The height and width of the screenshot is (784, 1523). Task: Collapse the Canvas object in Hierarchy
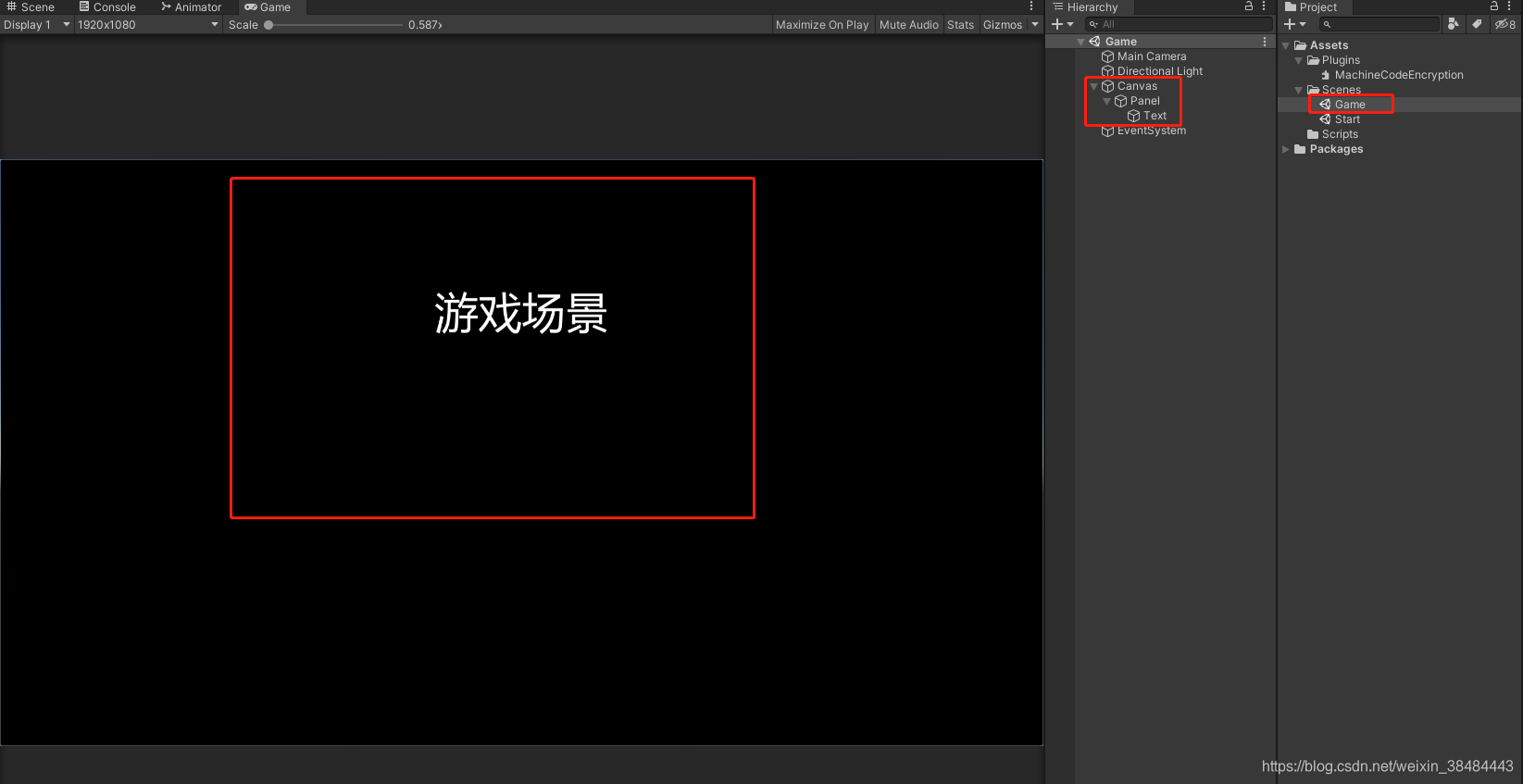pos(1093,86)
